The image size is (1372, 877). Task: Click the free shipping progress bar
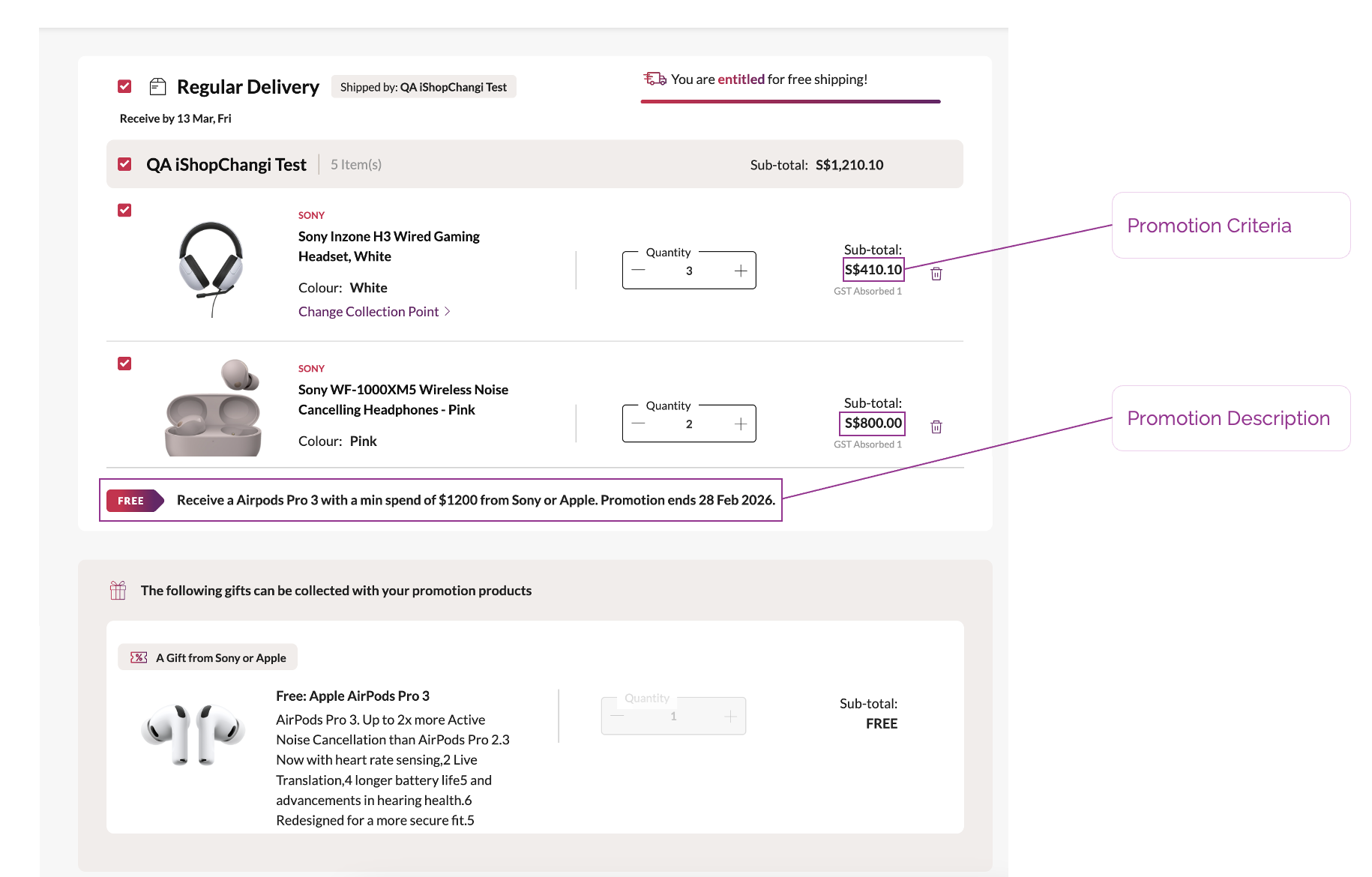tap(790, 101)
